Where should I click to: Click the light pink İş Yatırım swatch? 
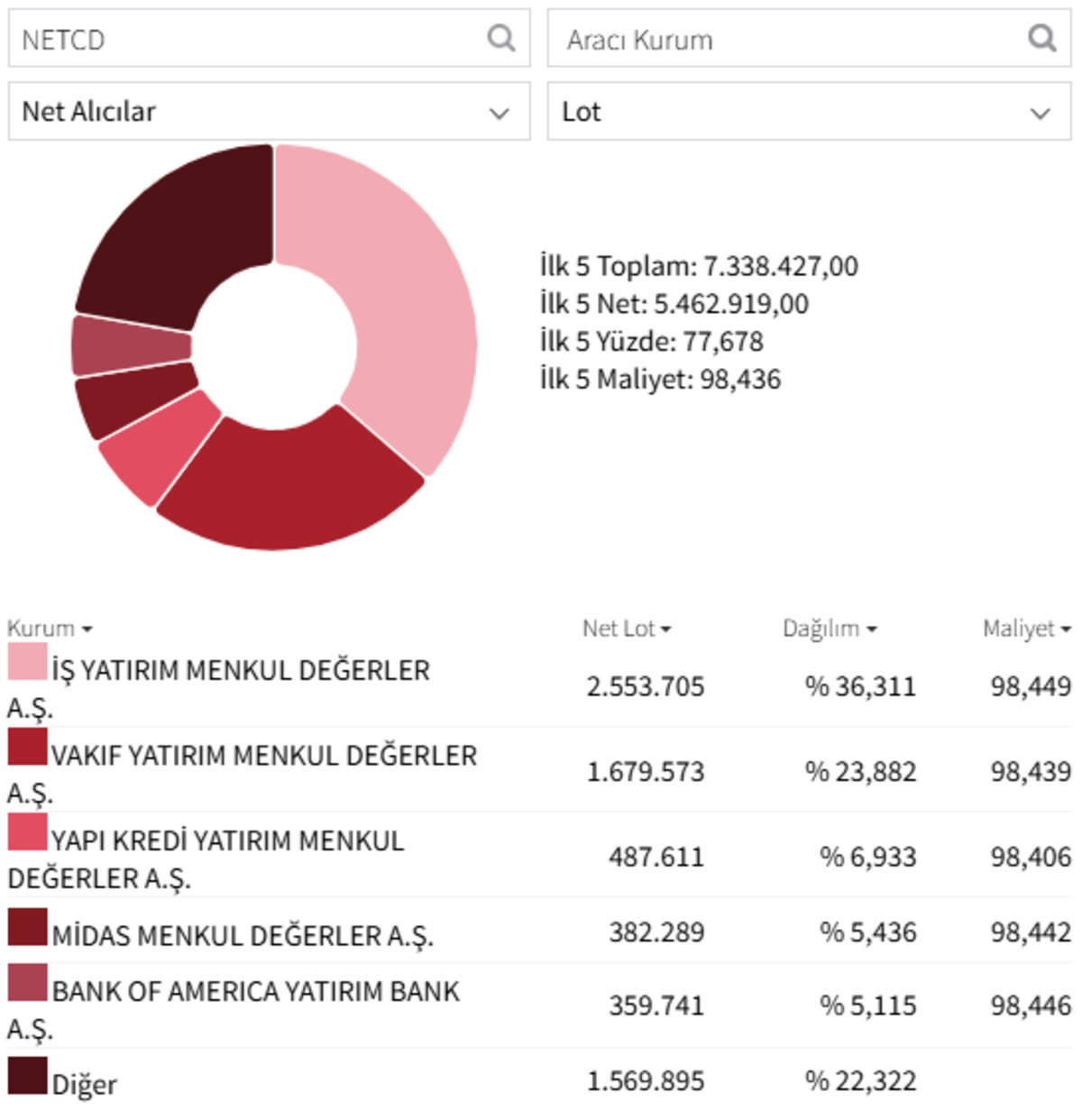coord(27,661)
